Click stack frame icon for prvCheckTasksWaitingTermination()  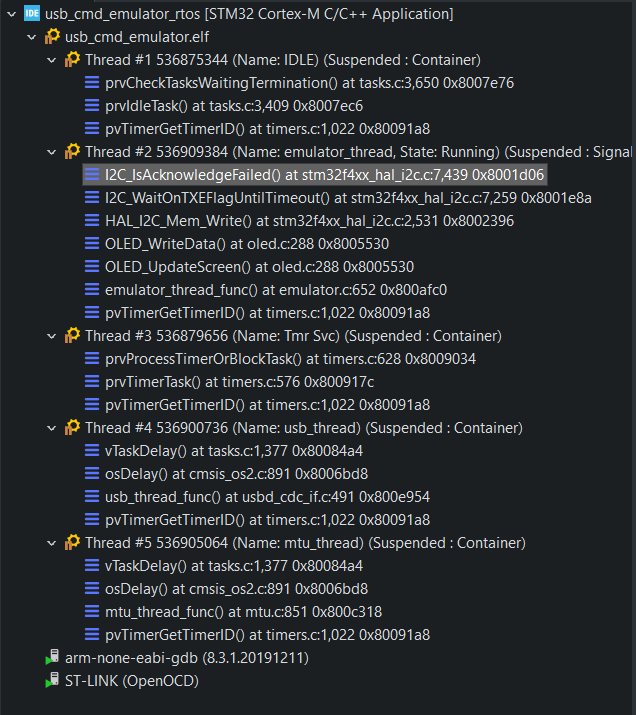point(92,83)
